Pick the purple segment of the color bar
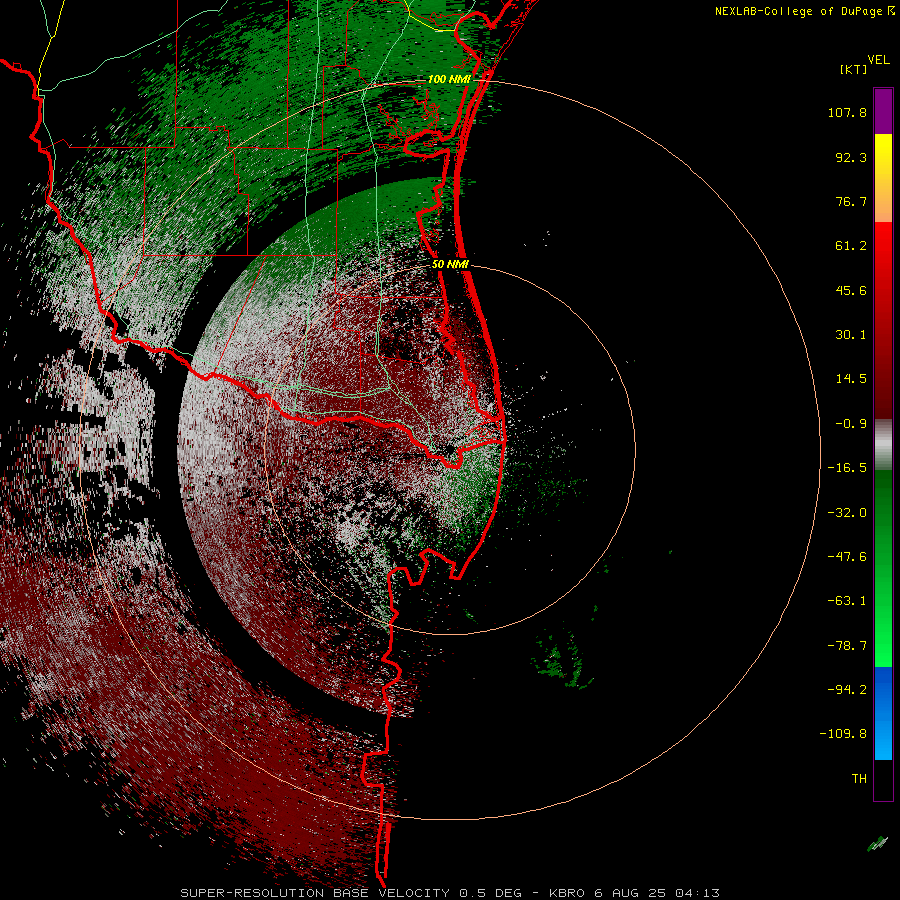900x900 pixels. [883, 112]
